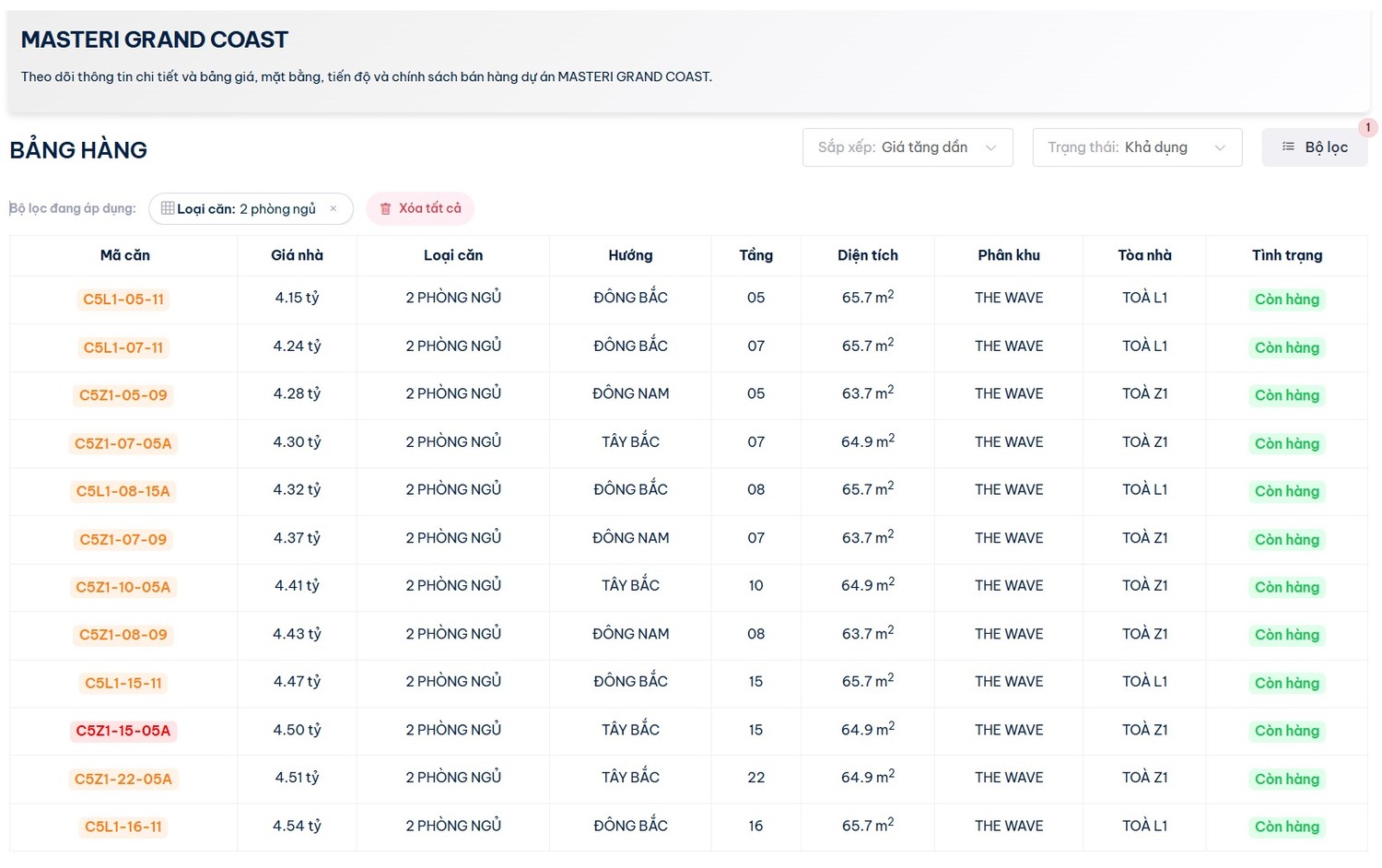Expand the Trạng thái status dropdown
The image size is (1382, 868).
pos(1136,147)
